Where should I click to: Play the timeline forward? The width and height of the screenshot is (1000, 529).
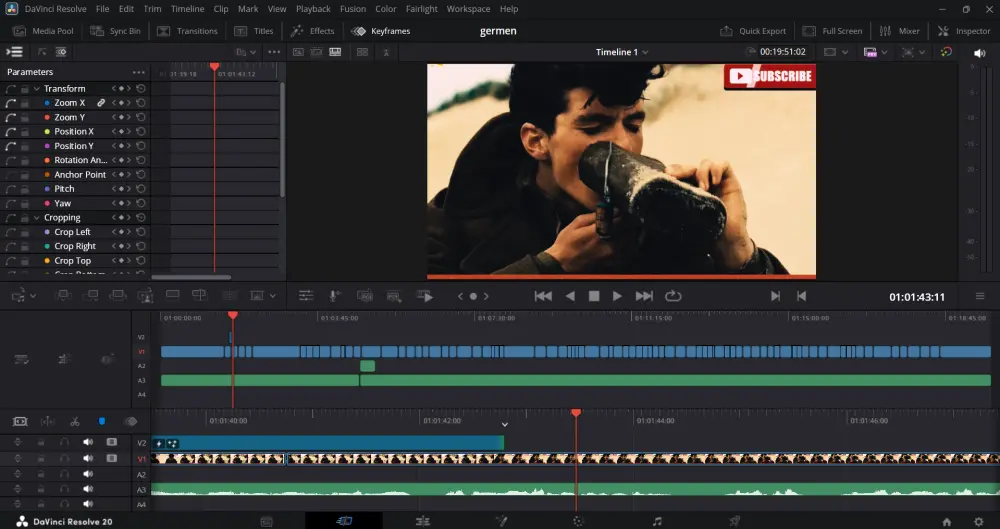click(617, 296)
